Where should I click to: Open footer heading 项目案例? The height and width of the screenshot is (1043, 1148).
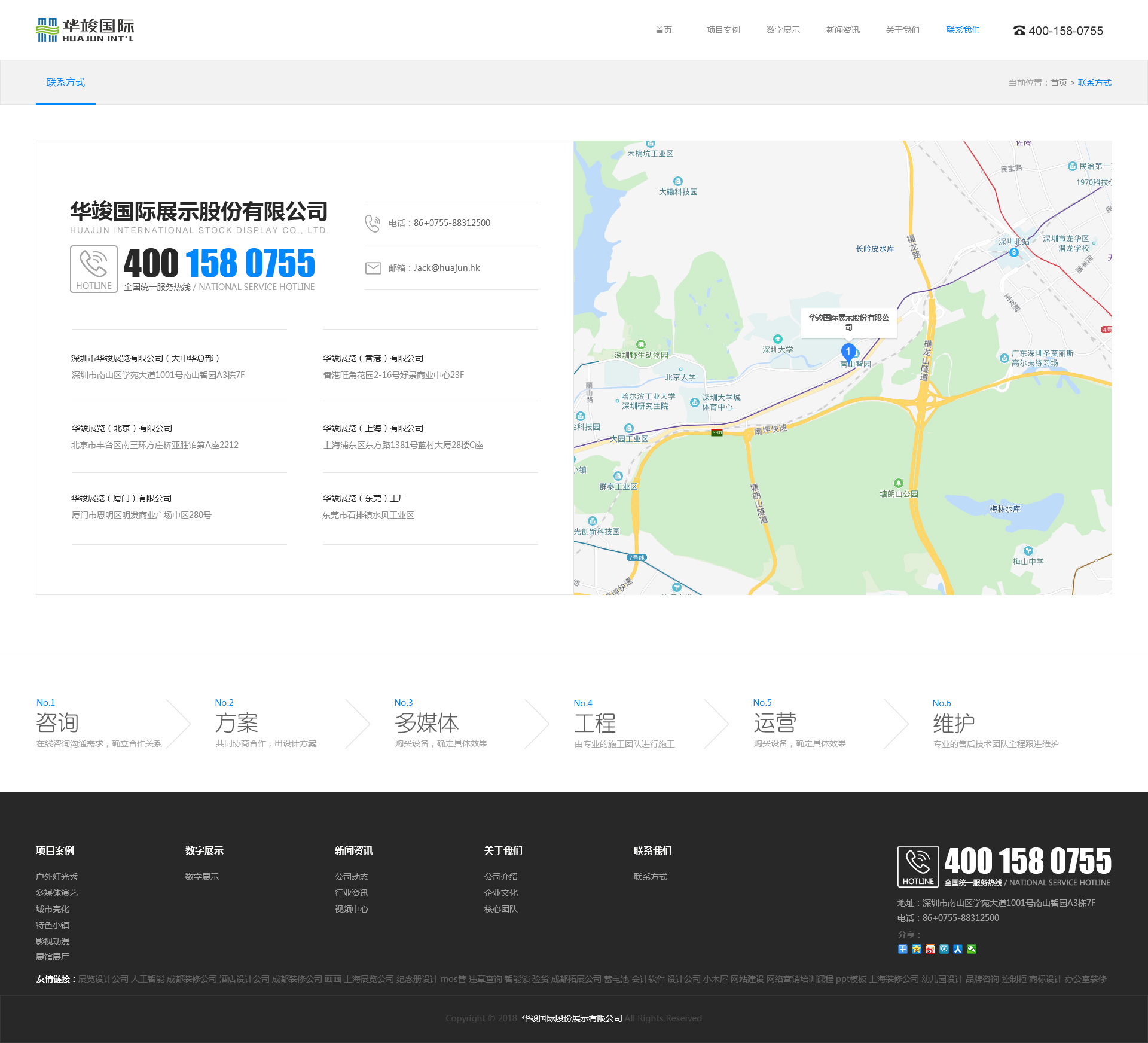tap(55, 850)
